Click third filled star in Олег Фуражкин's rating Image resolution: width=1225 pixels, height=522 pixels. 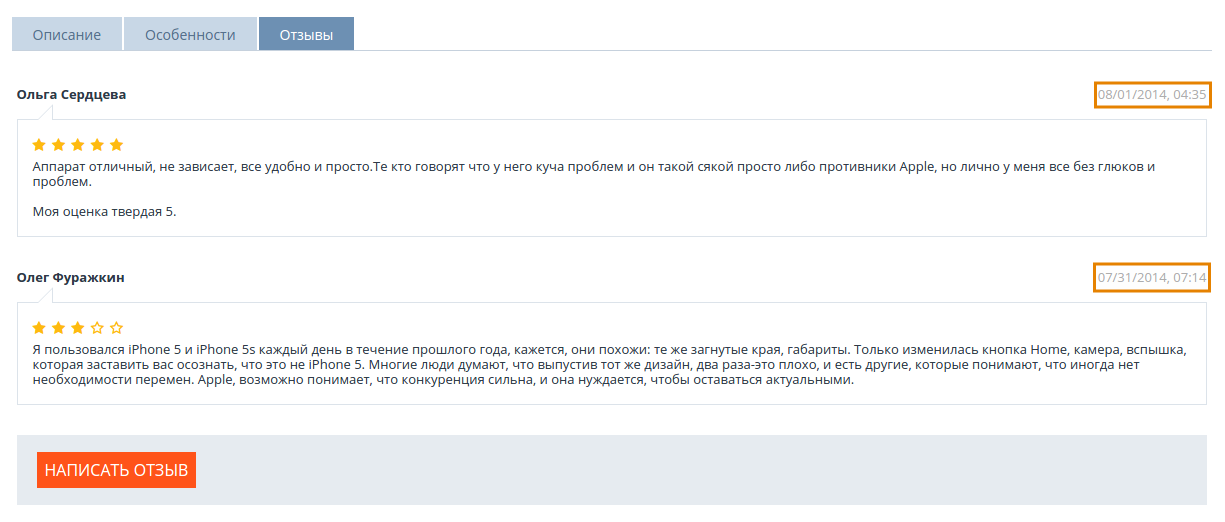coord(78,328)
